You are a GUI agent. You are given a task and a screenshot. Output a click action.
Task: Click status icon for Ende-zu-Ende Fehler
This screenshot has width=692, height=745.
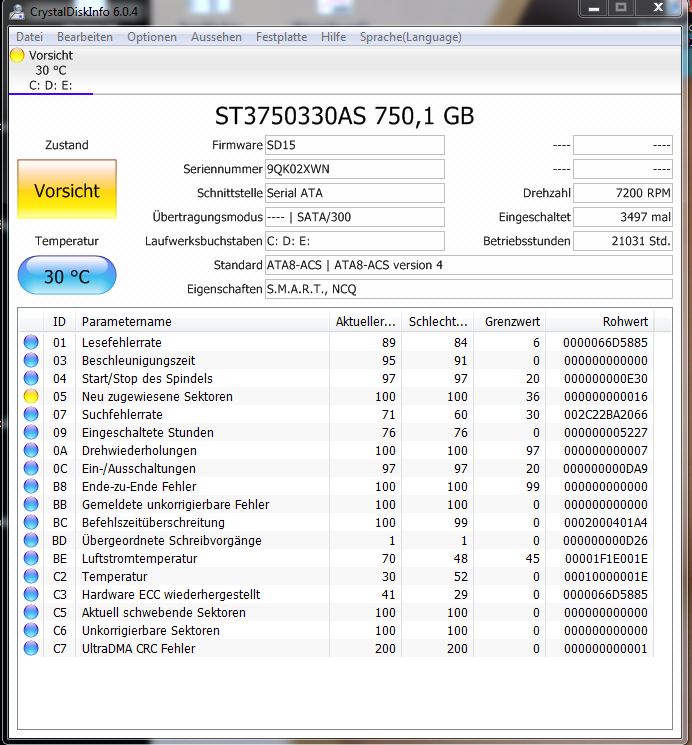tap(31, 487)
